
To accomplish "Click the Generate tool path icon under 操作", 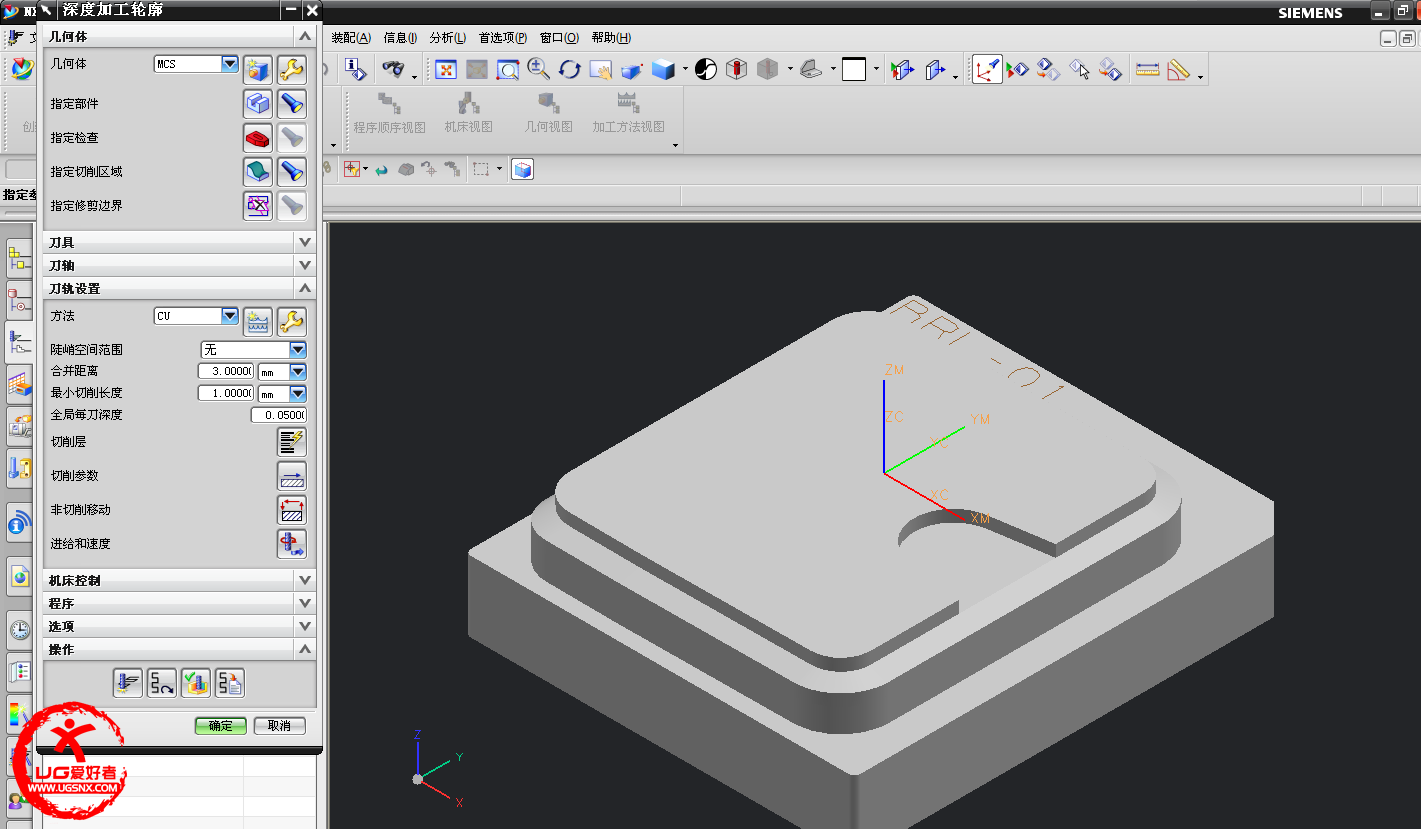I will point(127,682).
